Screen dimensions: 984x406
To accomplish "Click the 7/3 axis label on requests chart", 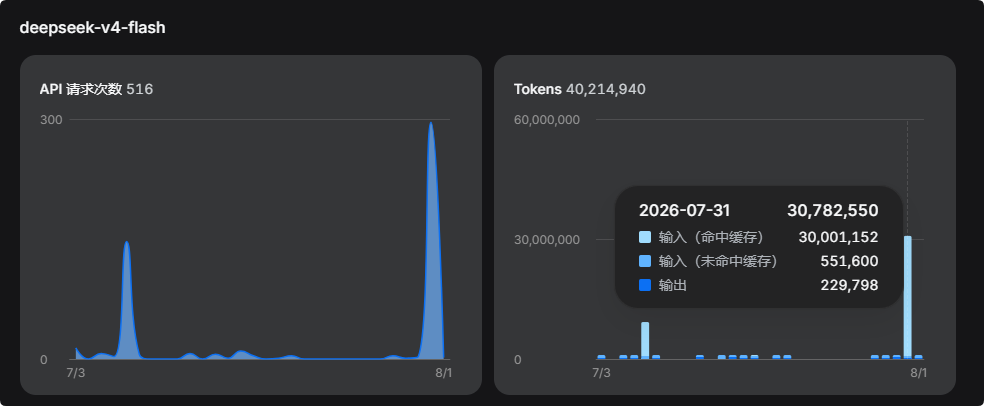I will coord(75,373).
